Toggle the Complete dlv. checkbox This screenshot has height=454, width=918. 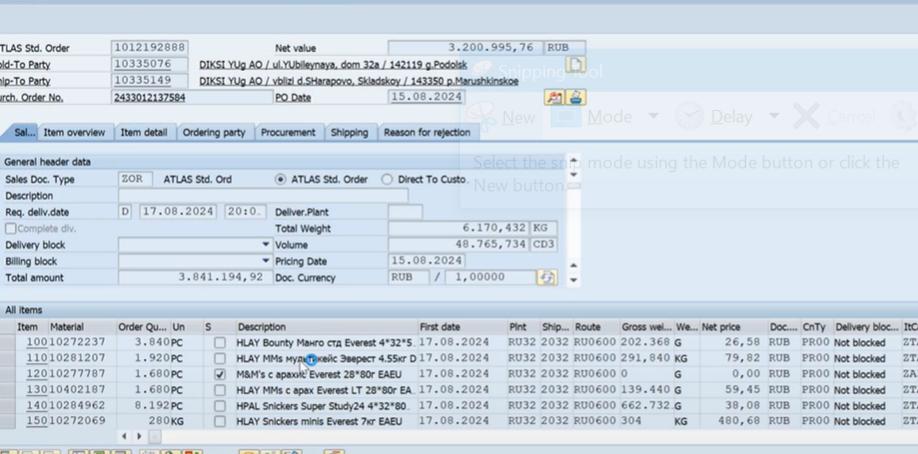(11, 229)
